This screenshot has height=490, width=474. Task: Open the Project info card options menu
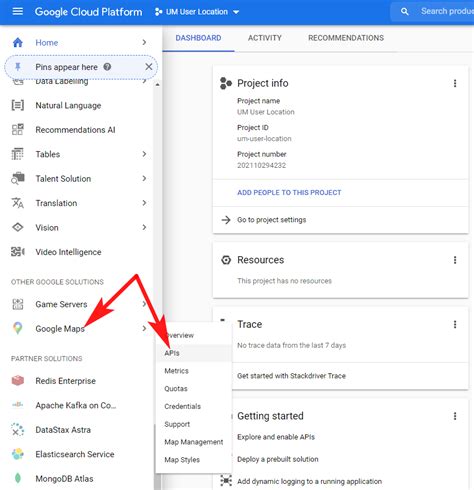[x=455, y=83]
